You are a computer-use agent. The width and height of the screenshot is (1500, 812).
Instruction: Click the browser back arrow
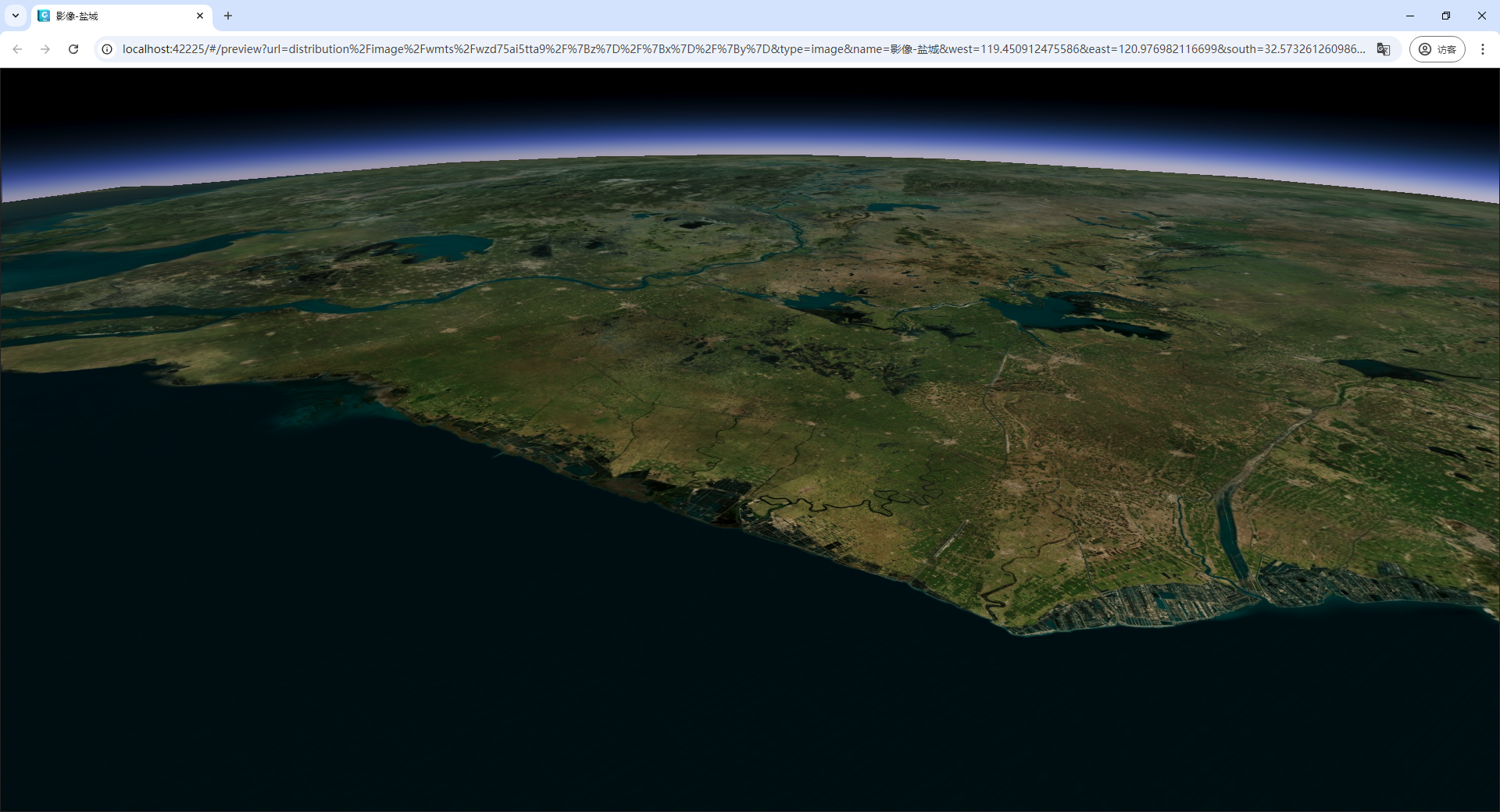17,49
